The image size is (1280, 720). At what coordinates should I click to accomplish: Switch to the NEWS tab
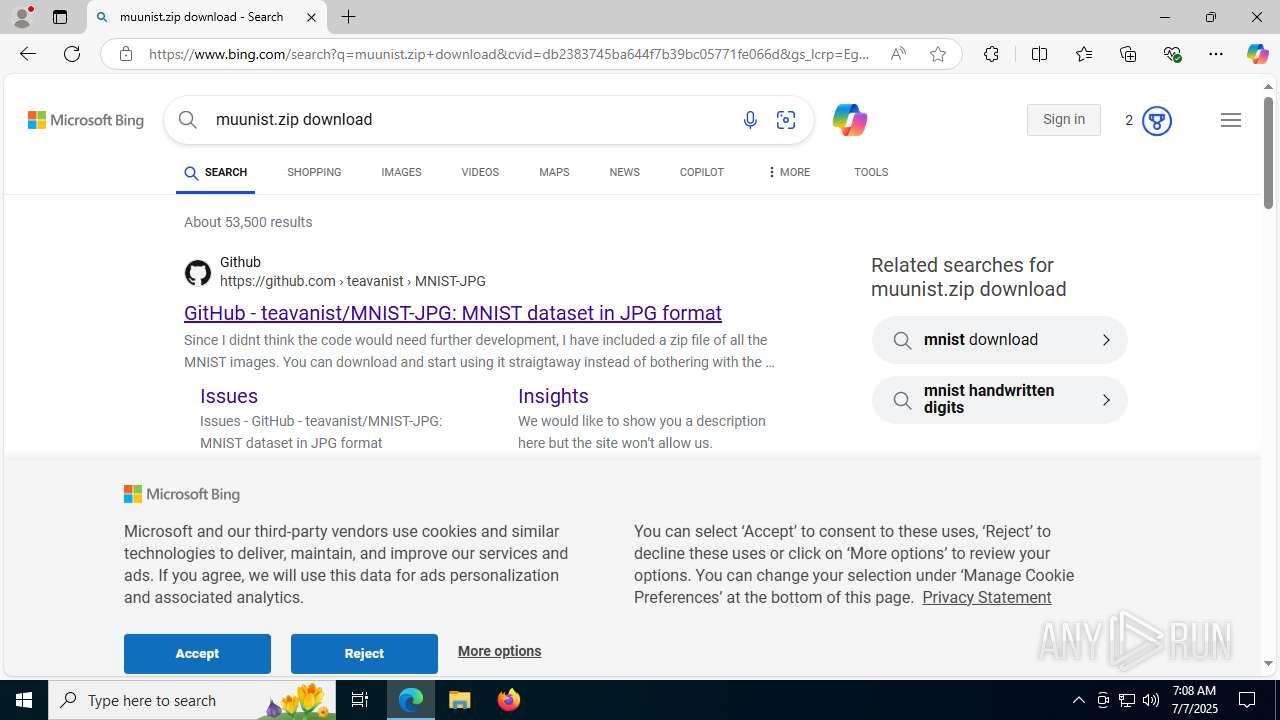coord(624,173)
